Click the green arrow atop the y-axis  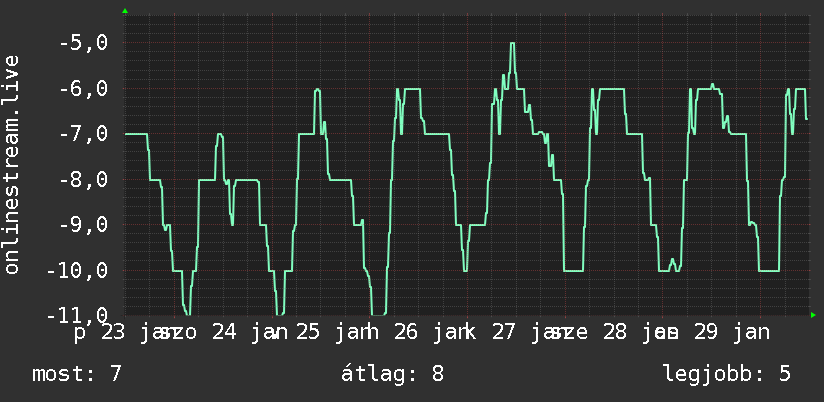(x=125, y=11)
